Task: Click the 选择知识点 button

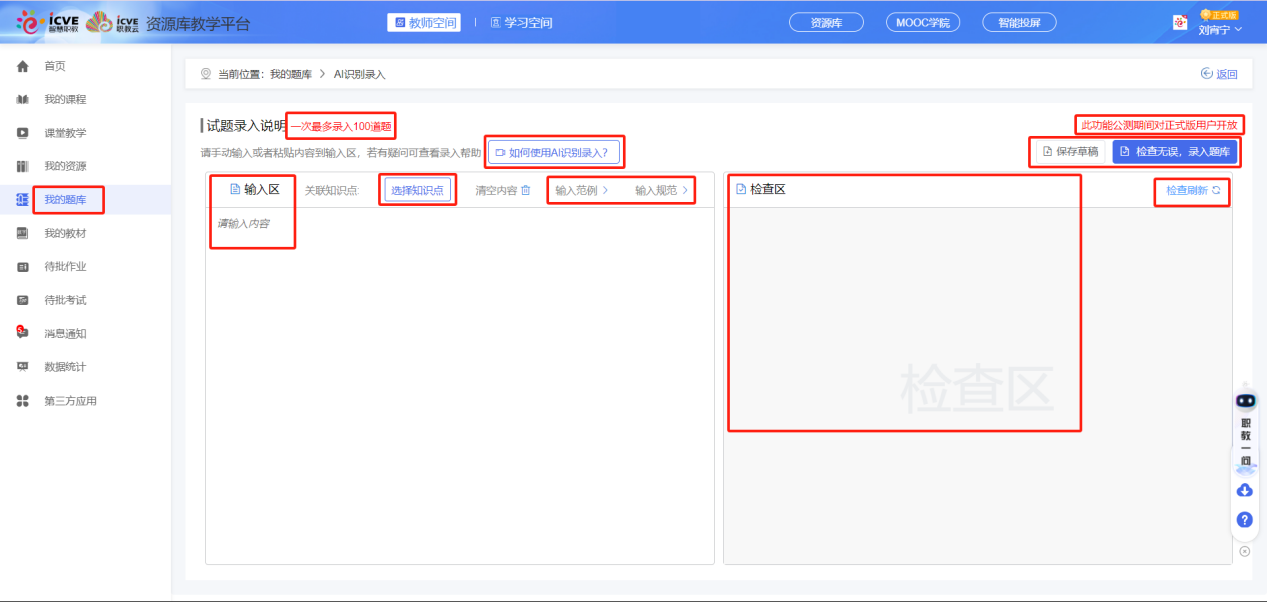Action: click(x=417, y=190)
